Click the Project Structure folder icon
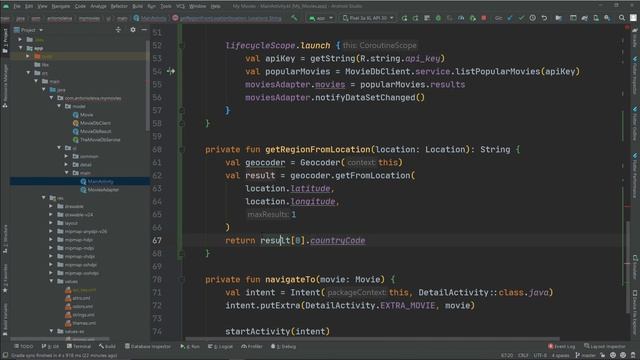 pos(558,18)
